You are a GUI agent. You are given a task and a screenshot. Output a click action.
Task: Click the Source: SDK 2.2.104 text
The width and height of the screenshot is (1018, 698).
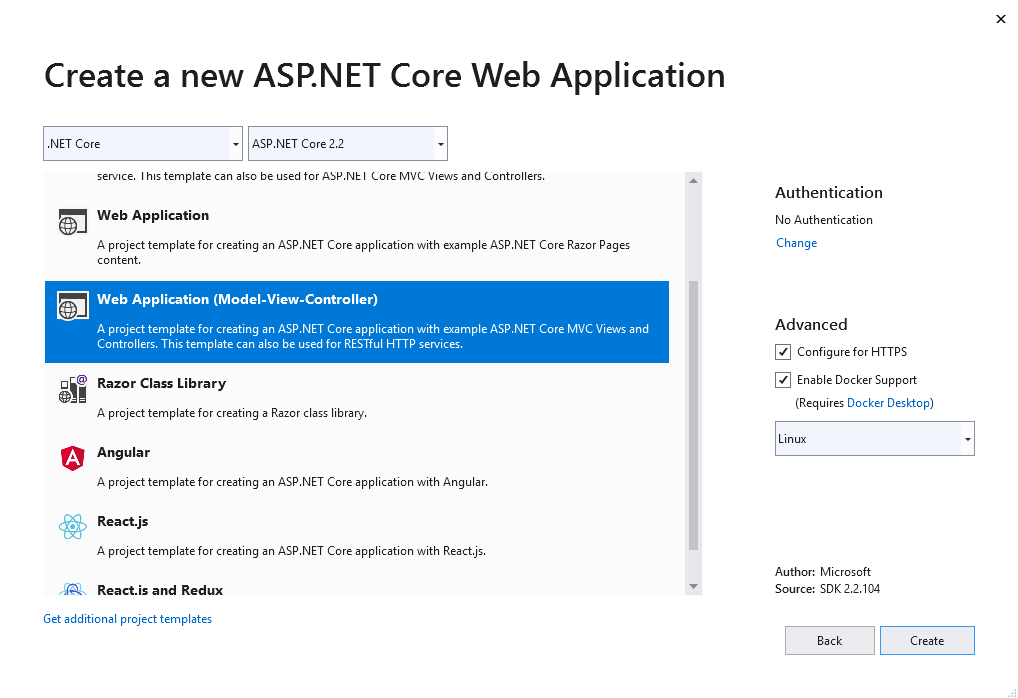(827, 589)
